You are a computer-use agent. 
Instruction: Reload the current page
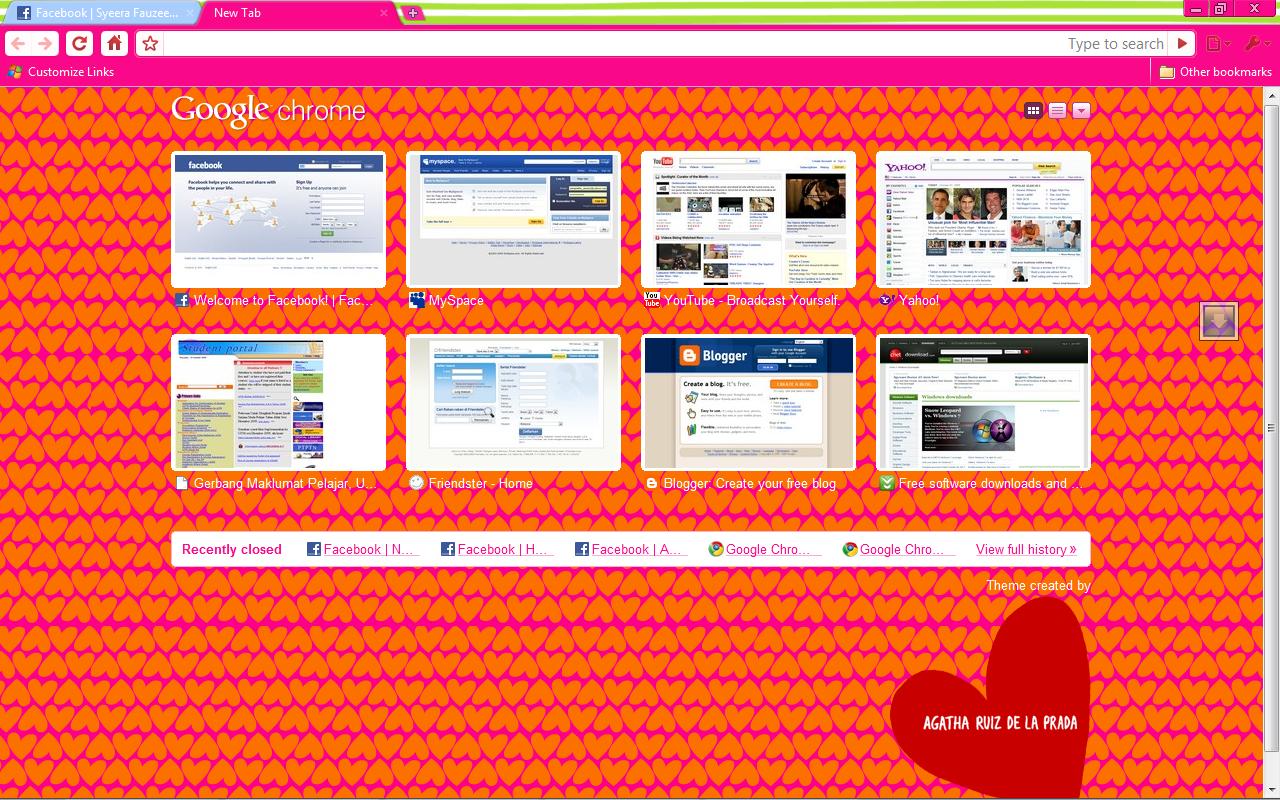80,44
